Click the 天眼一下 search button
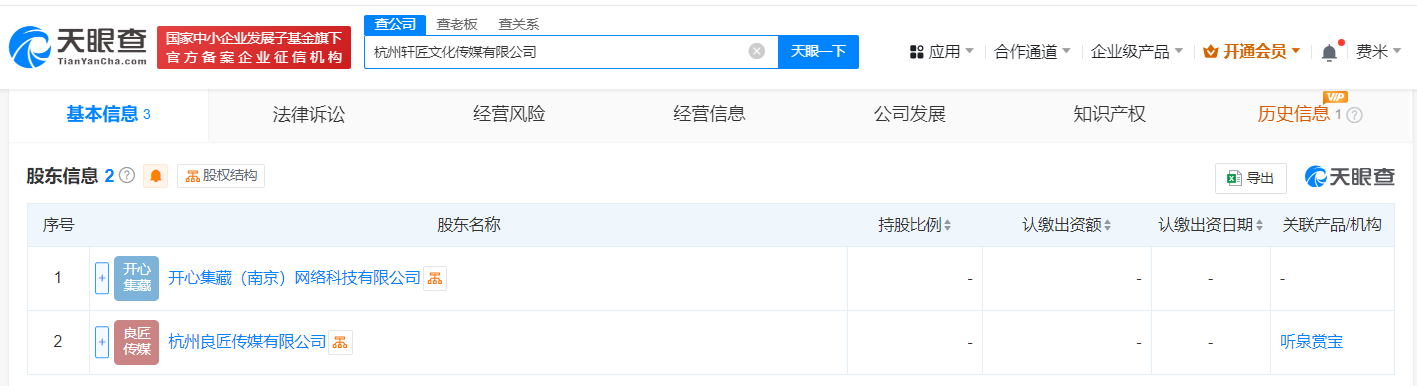The image size is (1417, 386). coord(819,51)
